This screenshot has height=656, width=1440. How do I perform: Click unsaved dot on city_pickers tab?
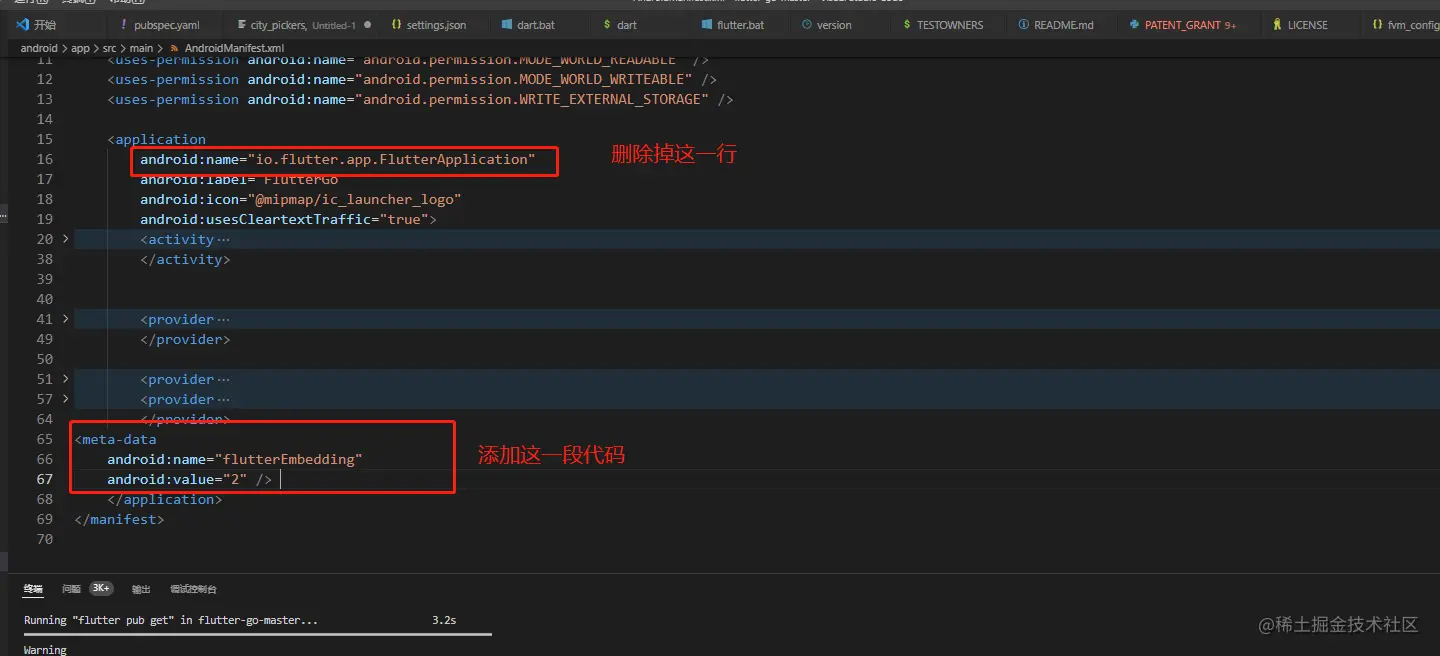(x=368, y=25)
